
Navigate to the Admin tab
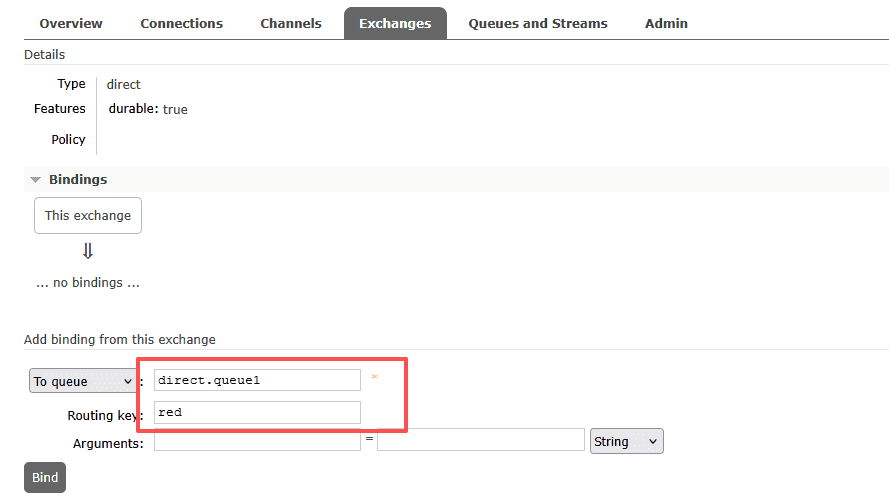pos(666,23)
